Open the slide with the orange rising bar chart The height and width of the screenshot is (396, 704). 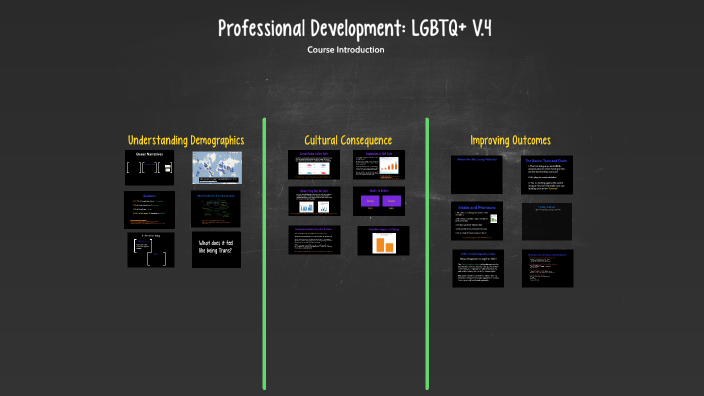(x=379, y=165)
